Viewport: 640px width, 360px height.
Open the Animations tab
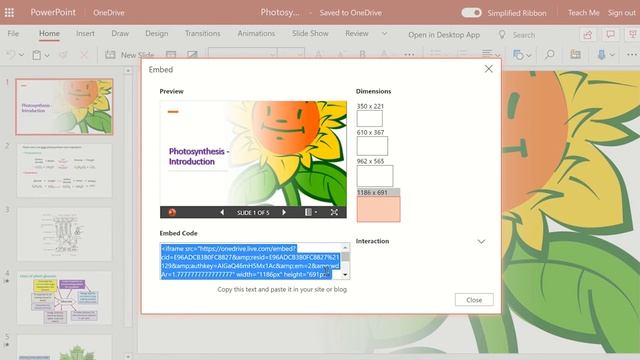pyautogui.click(x=256, y=33)
